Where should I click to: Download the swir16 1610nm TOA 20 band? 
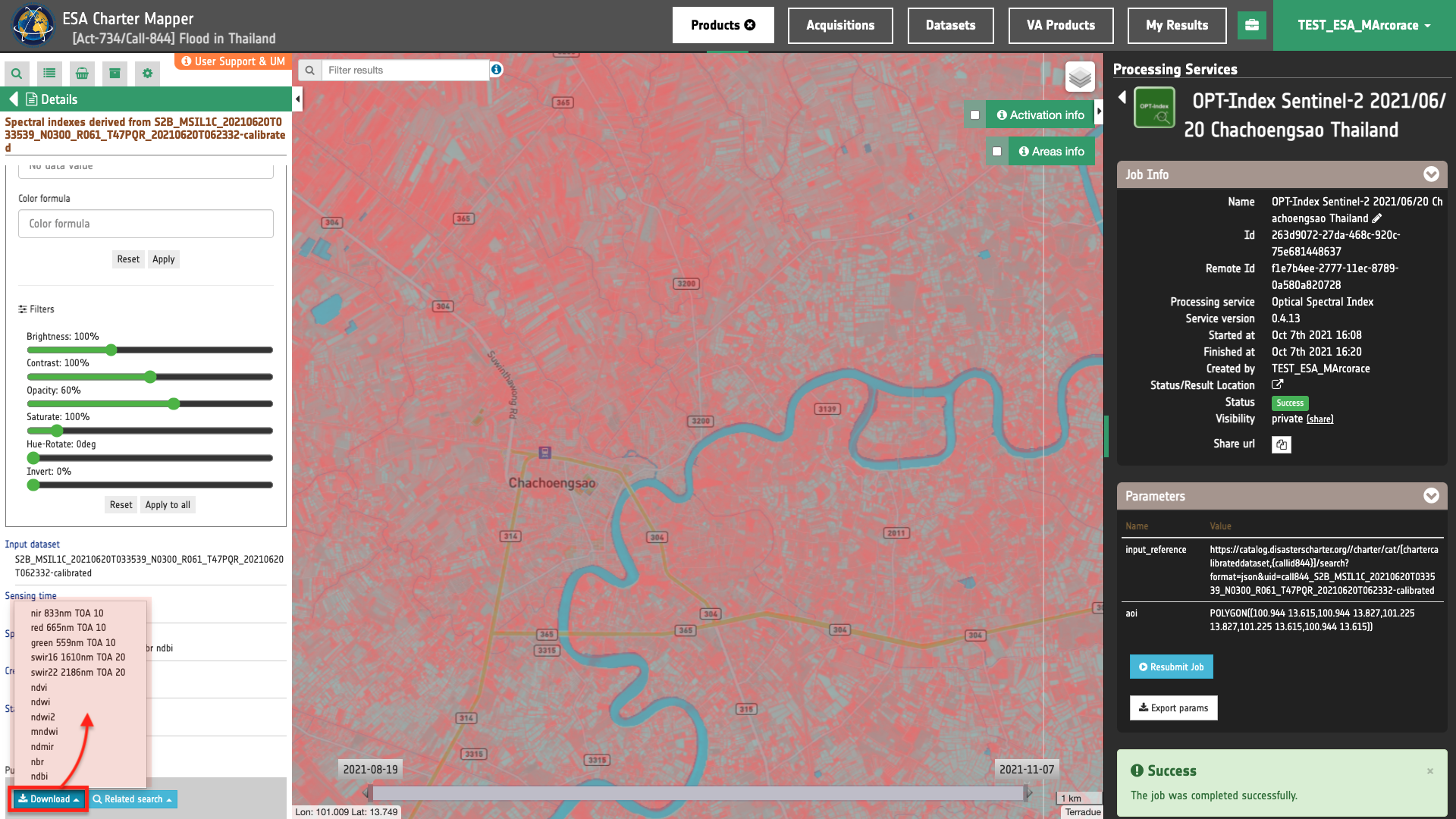pos(78,657)
